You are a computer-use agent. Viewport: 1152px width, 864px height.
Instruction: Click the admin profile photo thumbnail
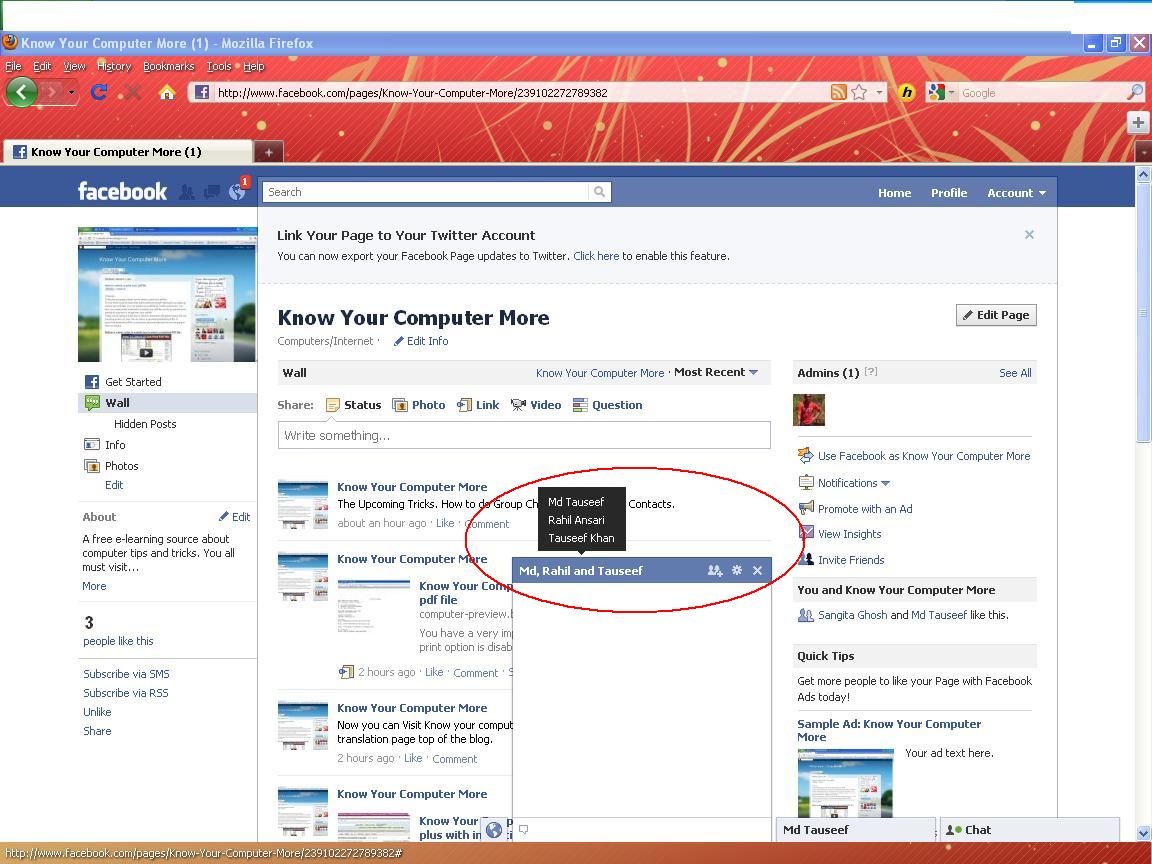(809, 410)
